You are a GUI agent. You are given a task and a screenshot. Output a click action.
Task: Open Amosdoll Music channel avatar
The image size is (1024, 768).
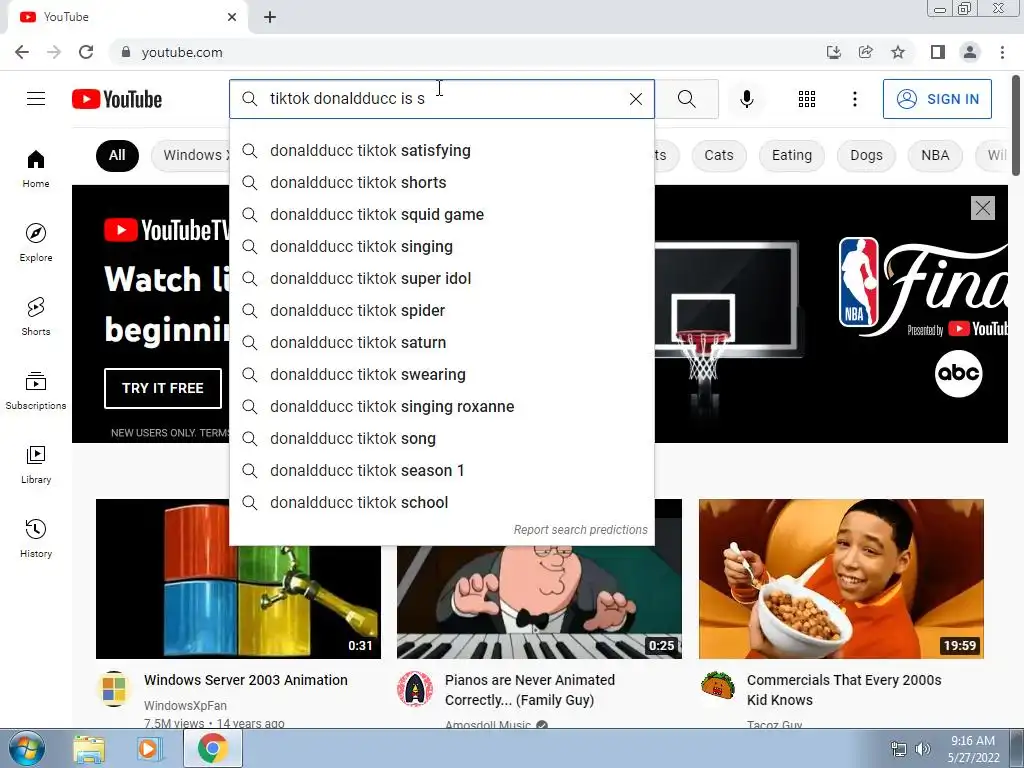tap(415, 688)
